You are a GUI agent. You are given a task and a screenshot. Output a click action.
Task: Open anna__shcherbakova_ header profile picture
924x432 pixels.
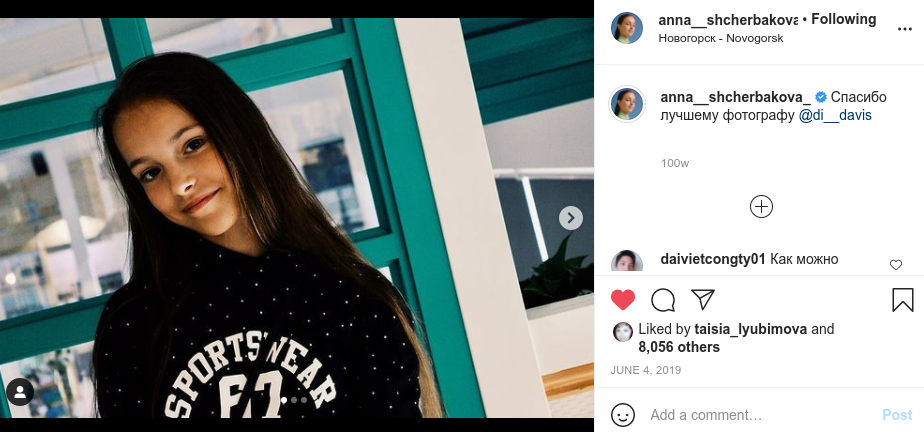click(627, 28)
